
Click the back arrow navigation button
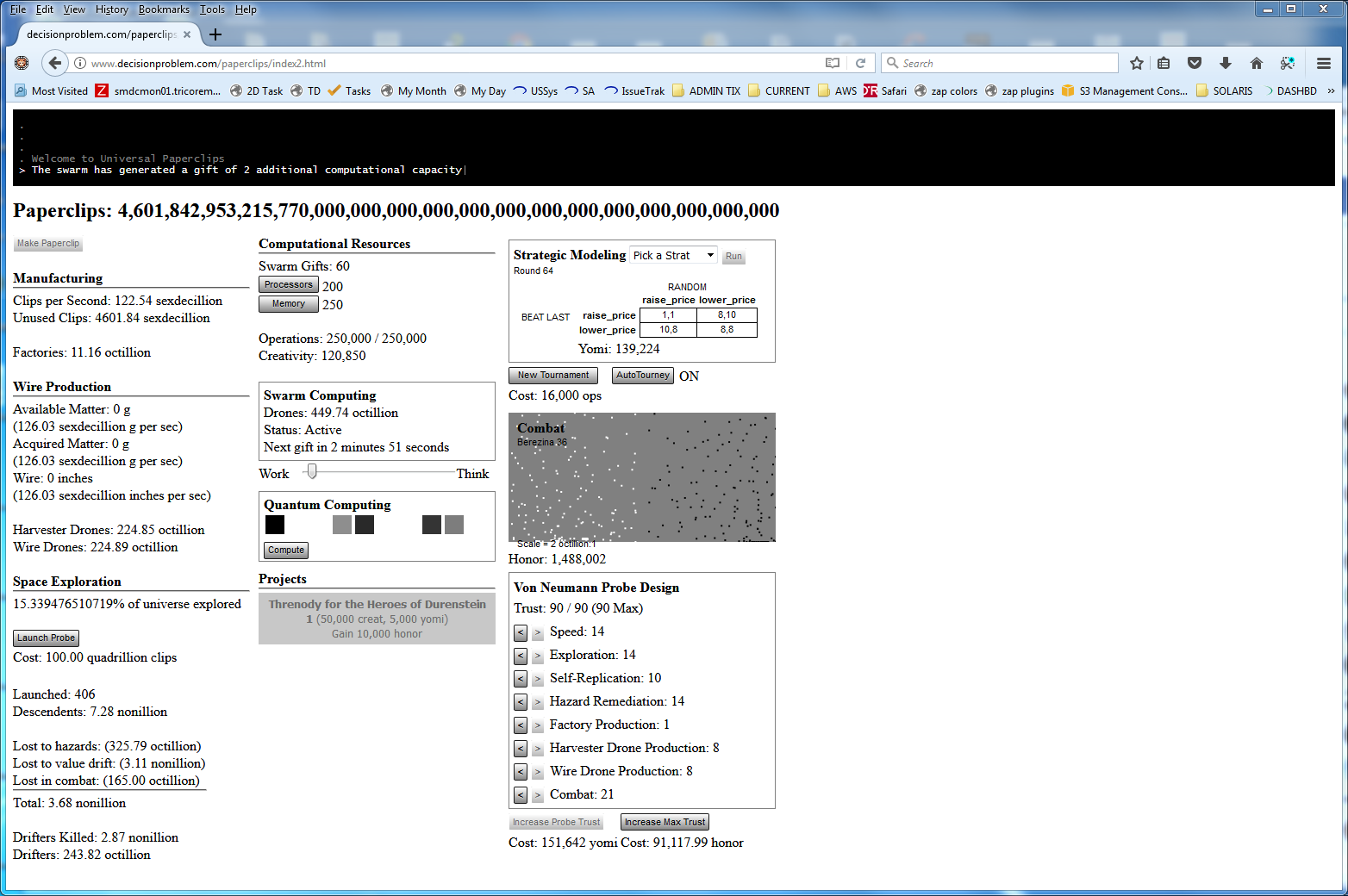click(55, 63)
